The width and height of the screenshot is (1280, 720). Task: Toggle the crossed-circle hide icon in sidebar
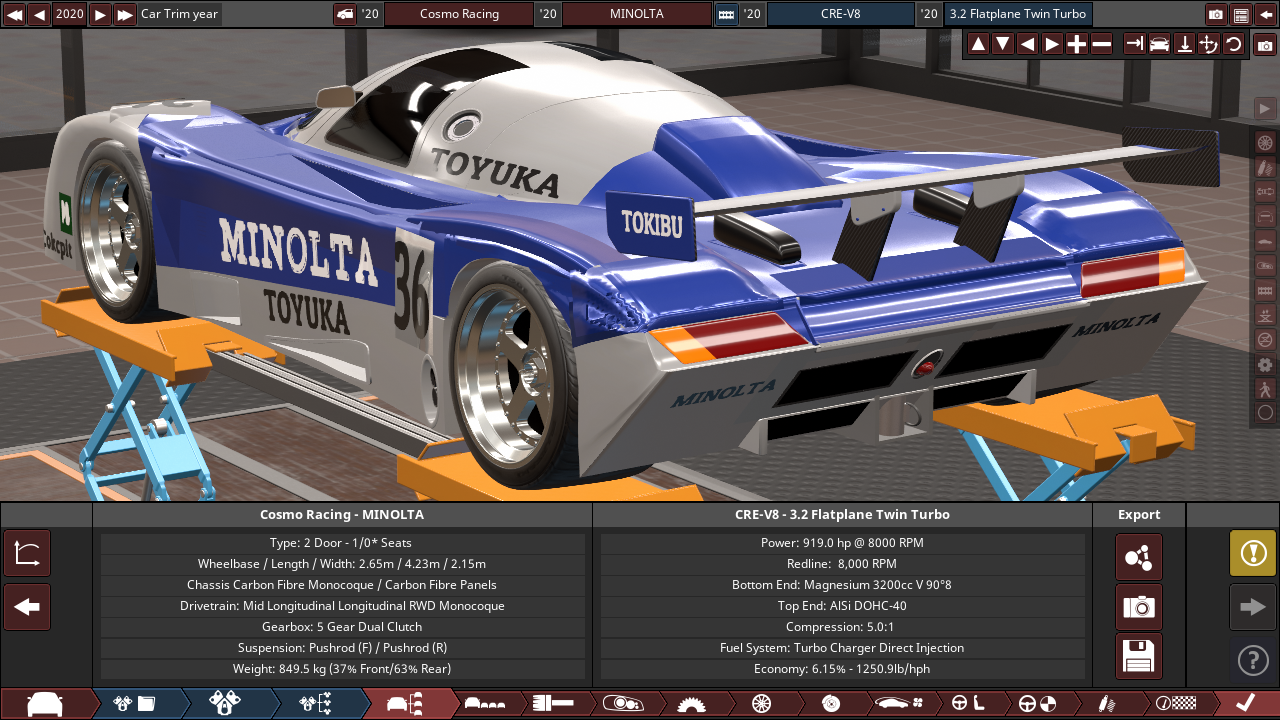point(1265,339)
